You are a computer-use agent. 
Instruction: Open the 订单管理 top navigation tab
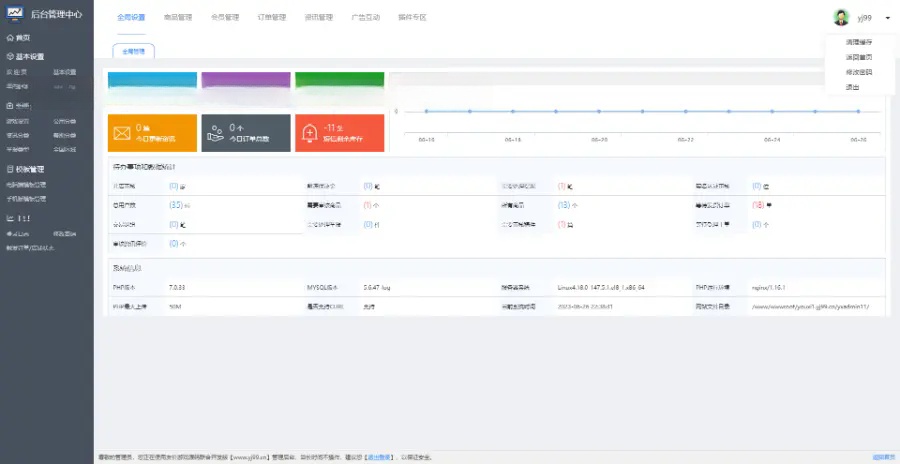[271, 17]
